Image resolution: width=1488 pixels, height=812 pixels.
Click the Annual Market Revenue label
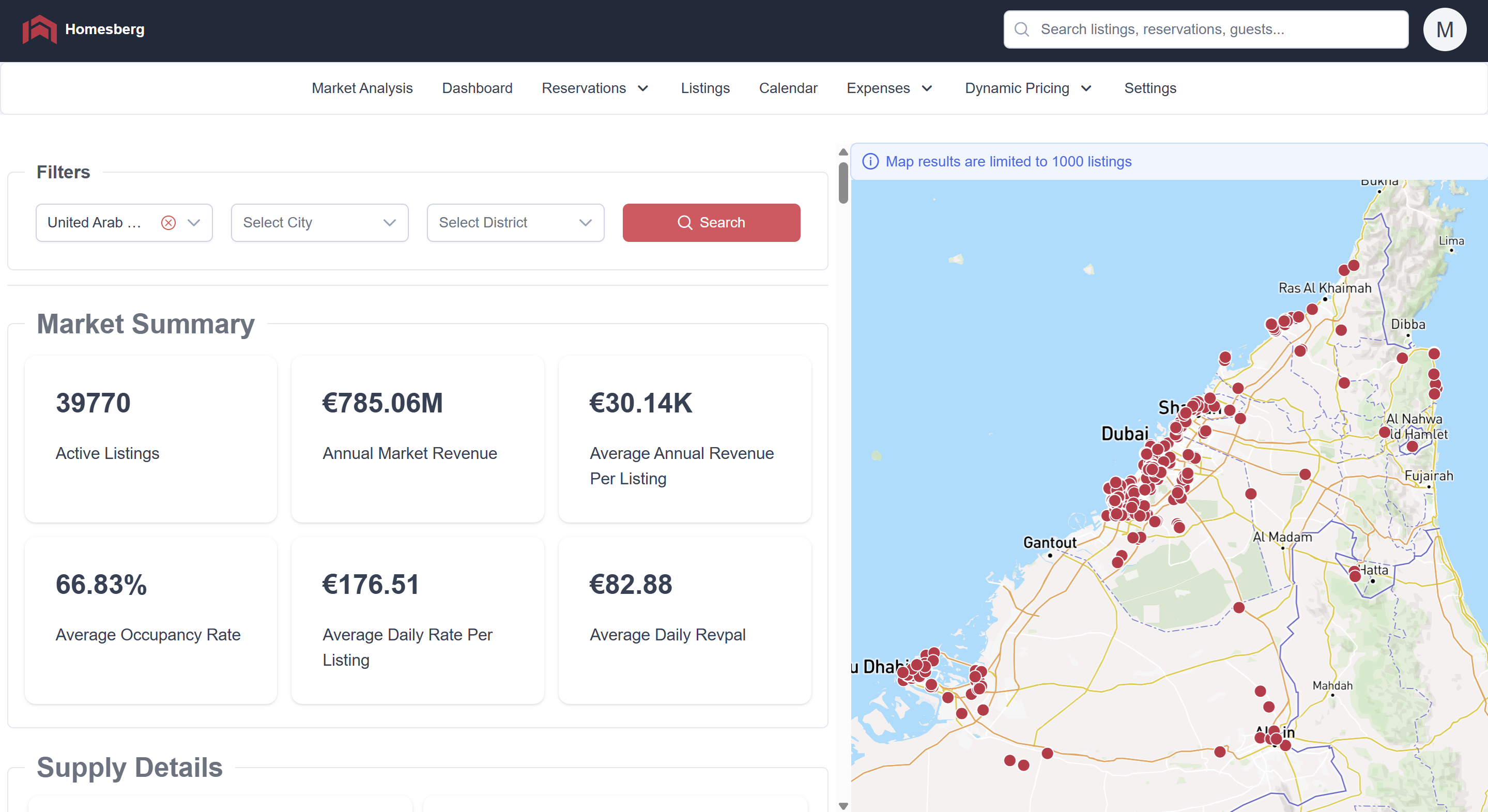point(409,453)
